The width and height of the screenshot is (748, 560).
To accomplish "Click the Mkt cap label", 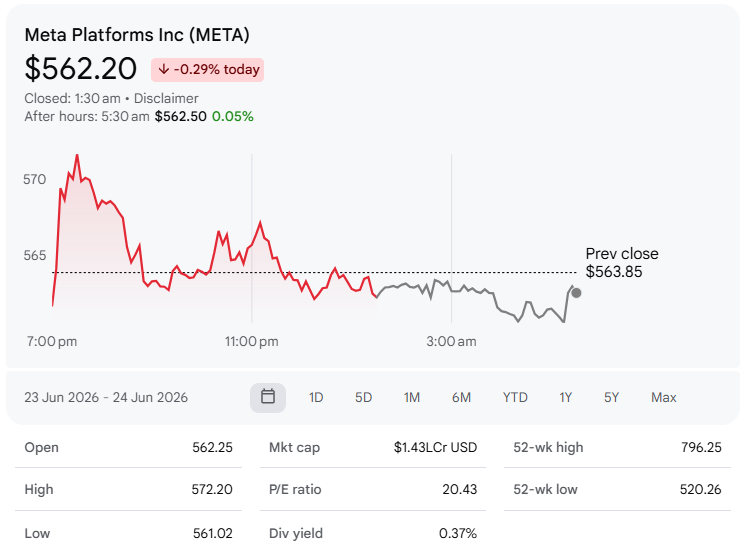I will tap(294, 447).
